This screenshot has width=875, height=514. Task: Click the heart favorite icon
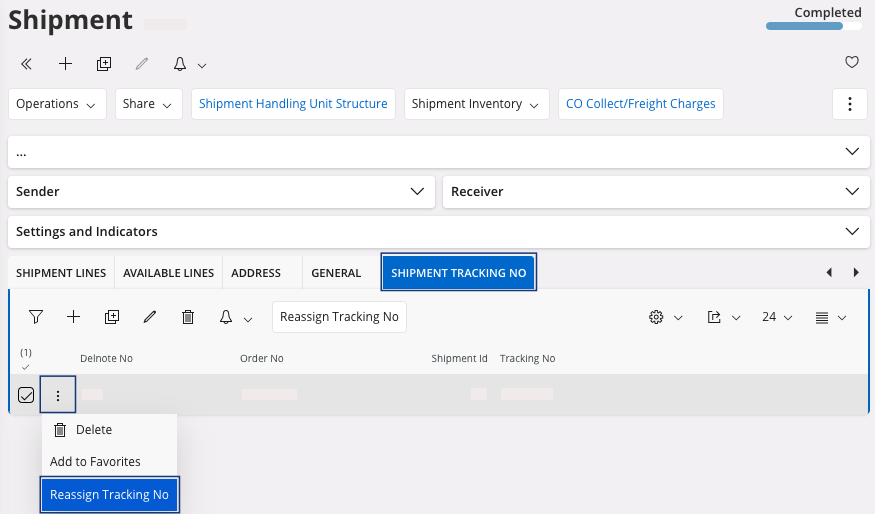[852, 63]
